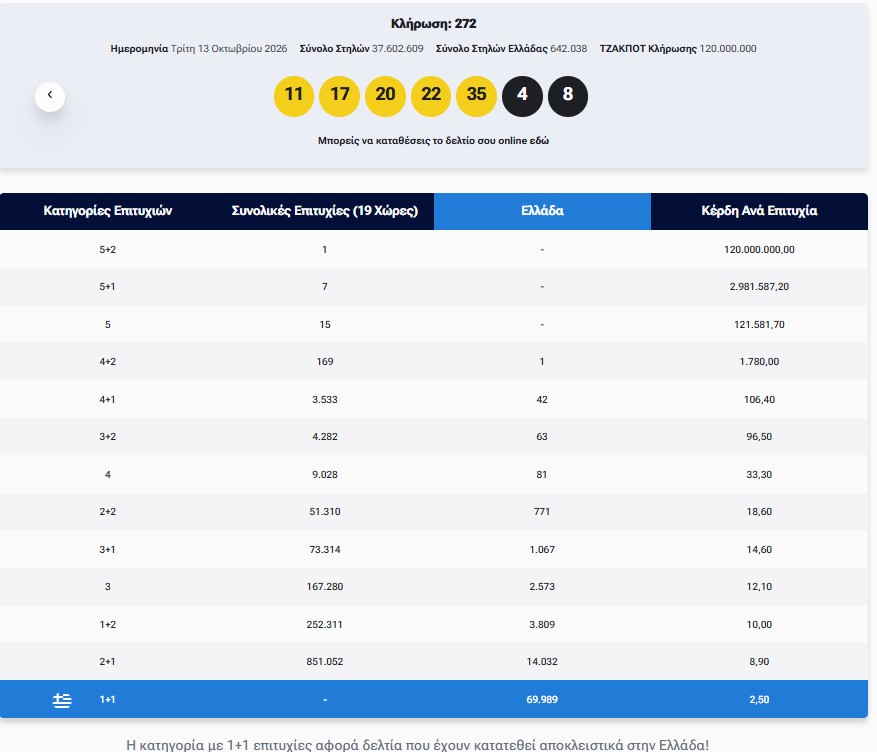Click the Κέρδη Ανά Επιτυχία header

coord(759,211)
